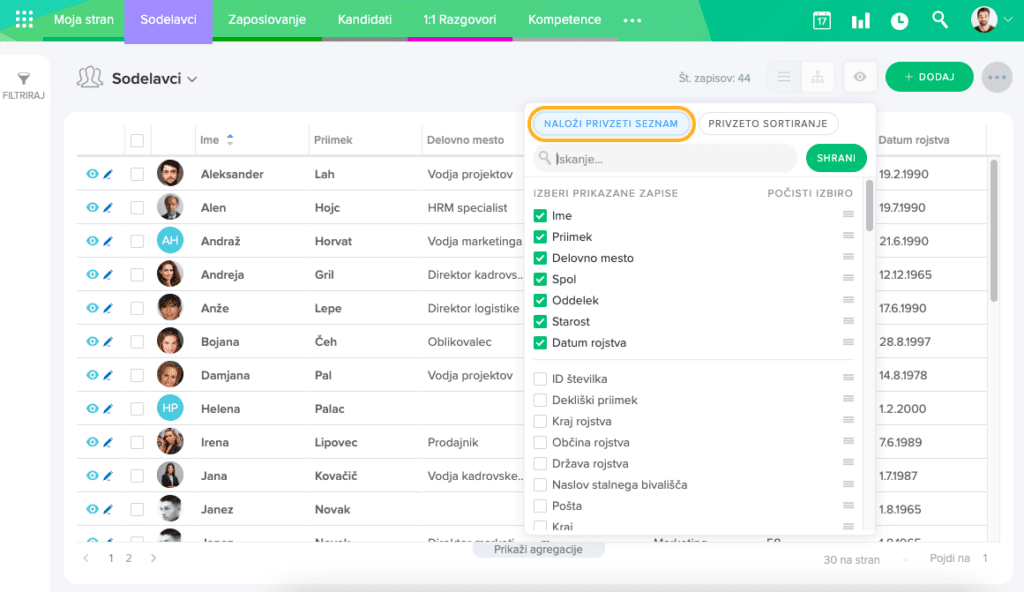1024x592 pixels.
Task: Enable the ID številka column checkbox
Action: (540, 379)
